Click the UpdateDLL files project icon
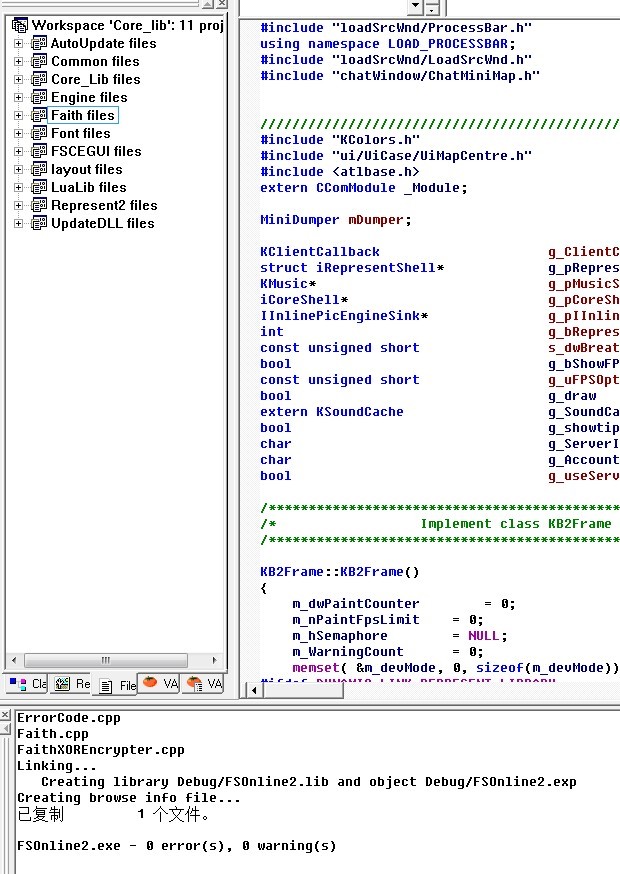620x874 pixels. pyautogui.click(x=39, y=223)
